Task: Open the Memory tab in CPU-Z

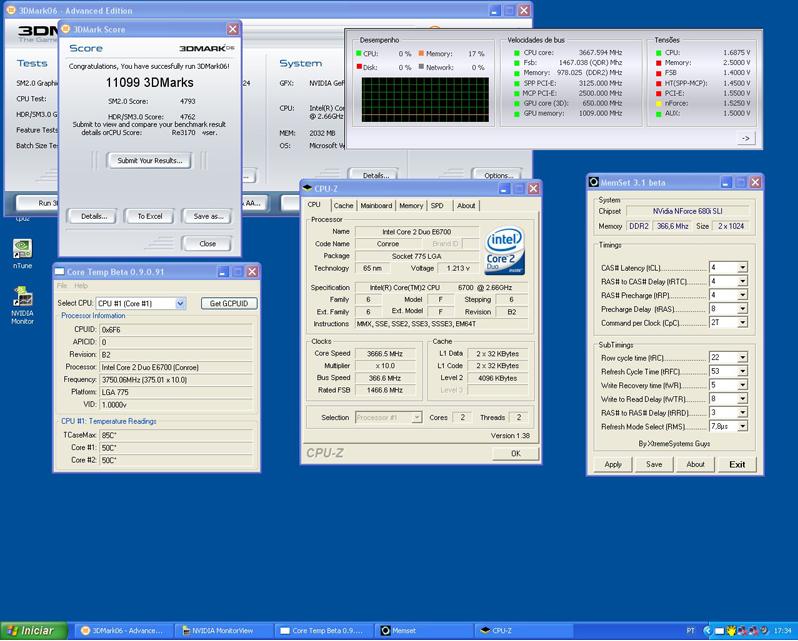Action: (411, 206)
